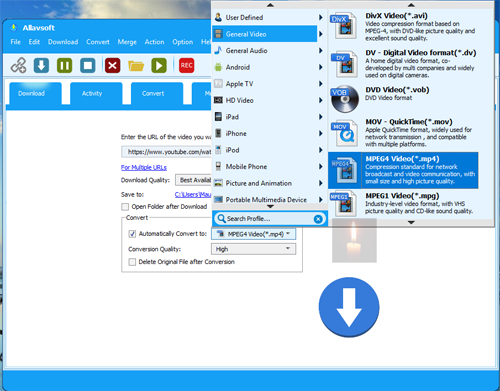Start recording with the red REC icon

click(x=186, y=65)
